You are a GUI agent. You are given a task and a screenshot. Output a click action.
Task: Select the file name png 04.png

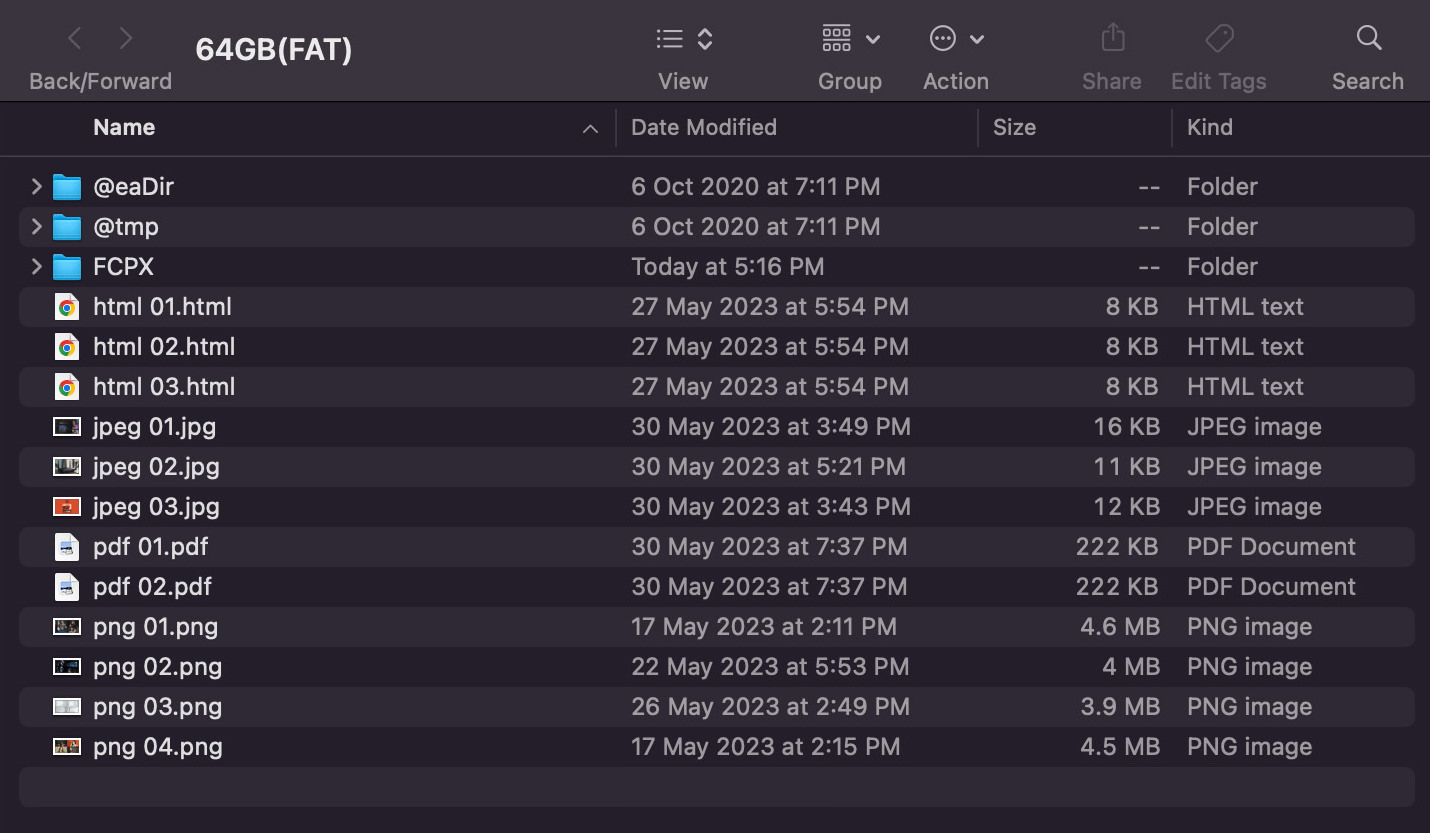[157, 747]
